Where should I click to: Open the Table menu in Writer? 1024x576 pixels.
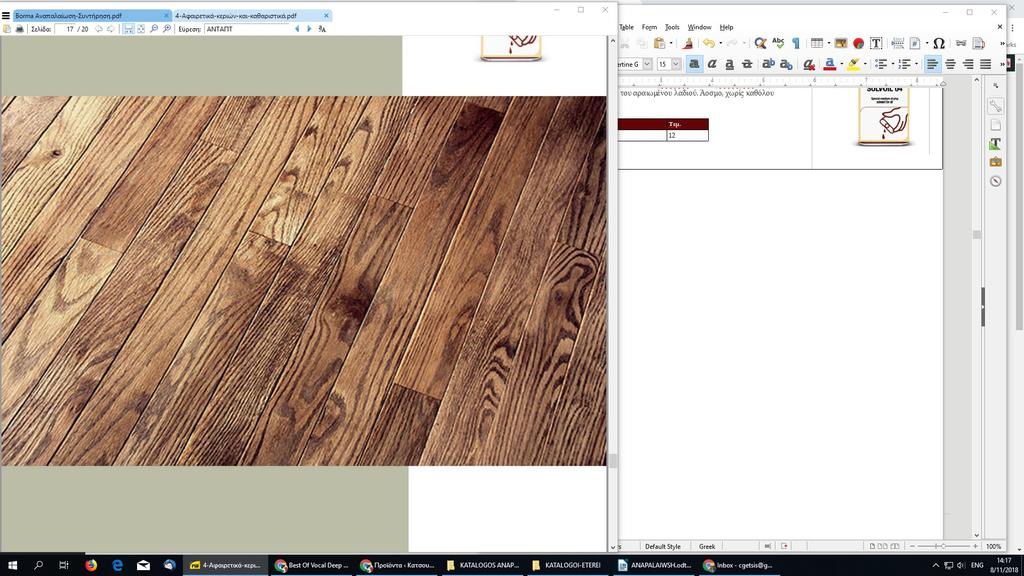[626, 27]
